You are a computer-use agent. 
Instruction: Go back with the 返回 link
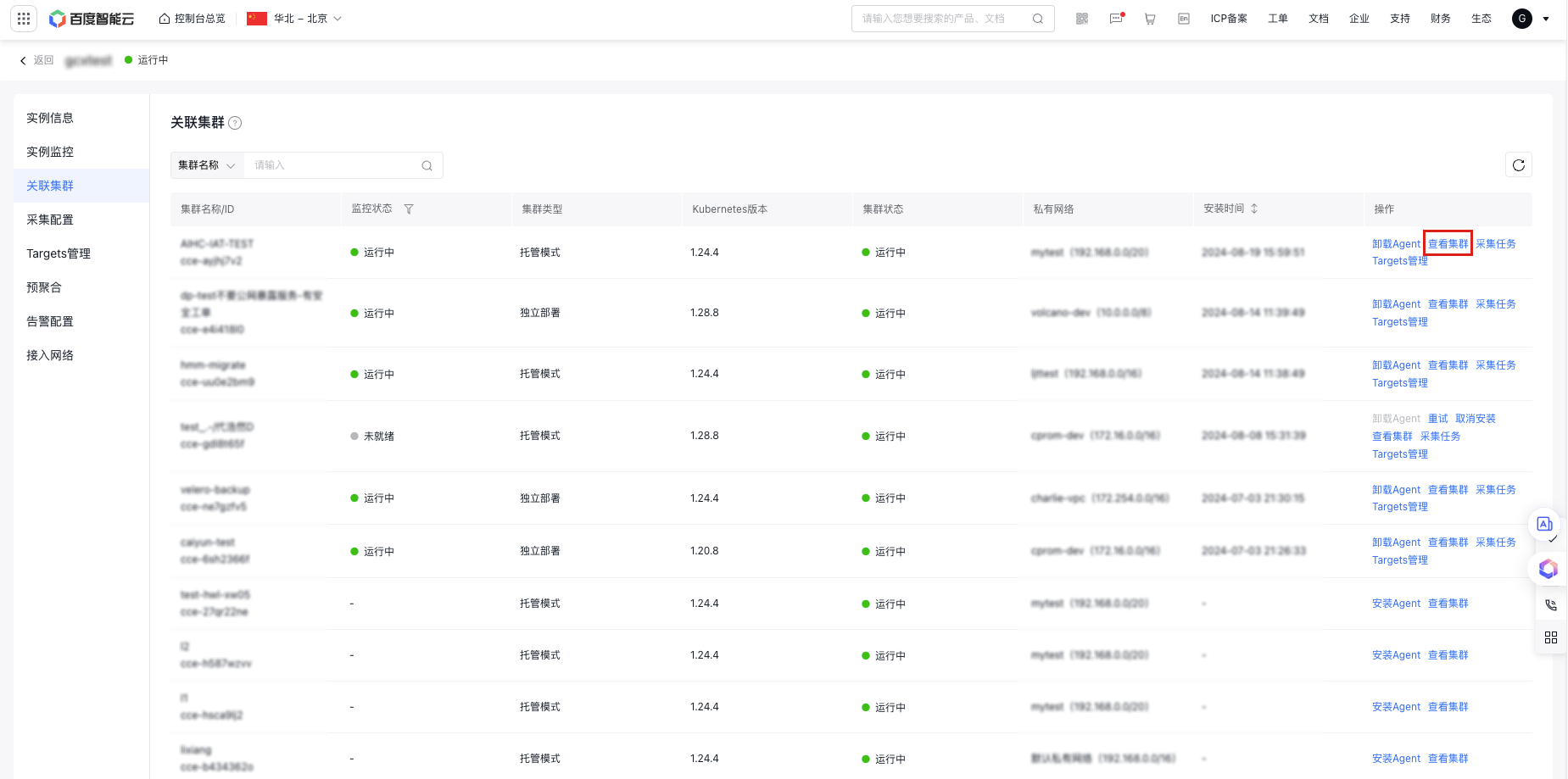36,60
